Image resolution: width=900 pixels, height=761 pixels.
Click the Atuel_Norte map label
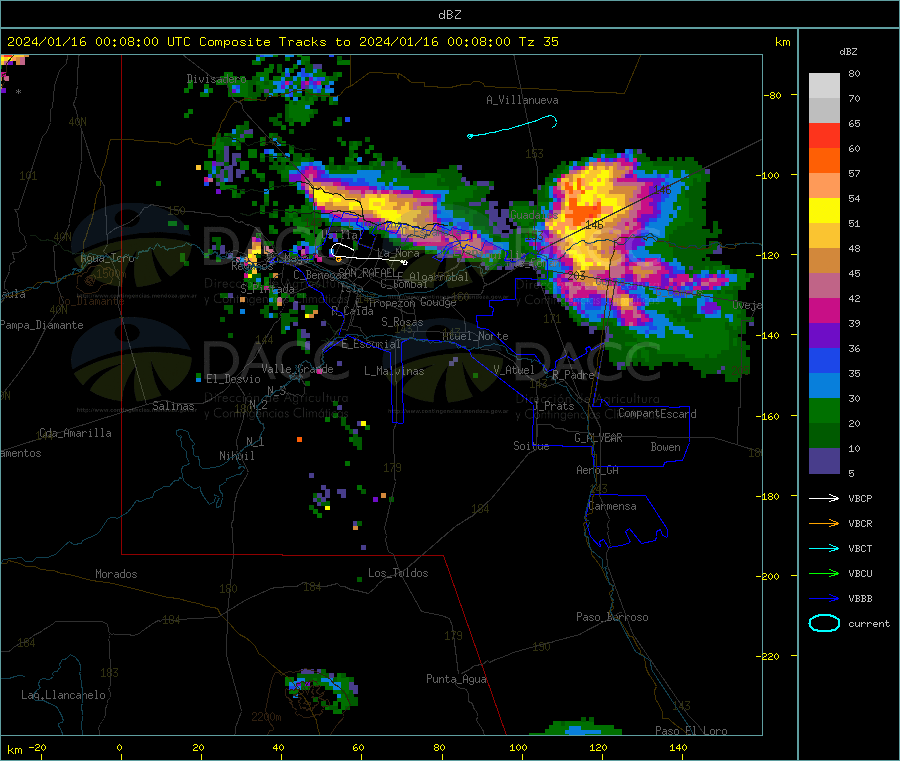click(x=475, y=336)
